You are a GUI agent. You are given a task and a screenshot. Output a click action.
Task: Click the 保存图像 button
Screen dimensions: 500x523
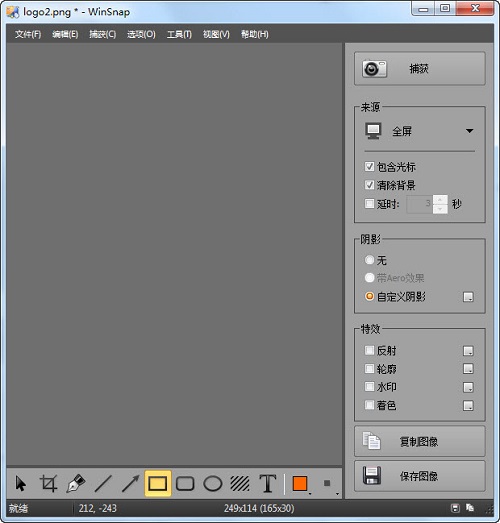click(419, 476)
